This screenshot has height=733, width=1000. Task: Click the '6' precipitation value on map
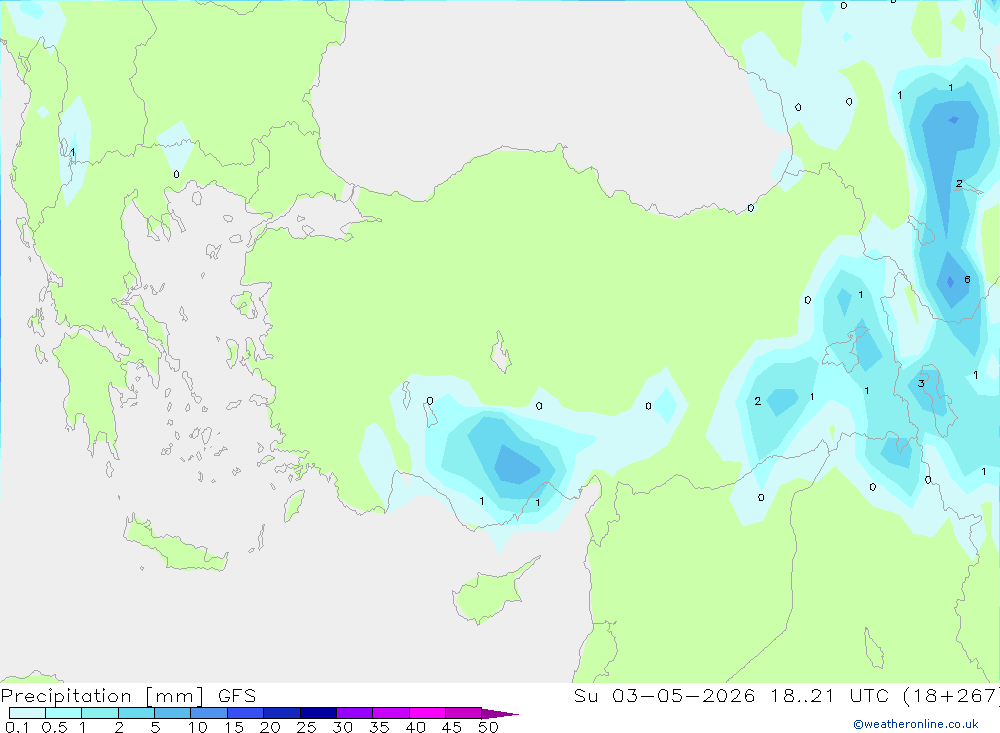(x=967, y=279)
